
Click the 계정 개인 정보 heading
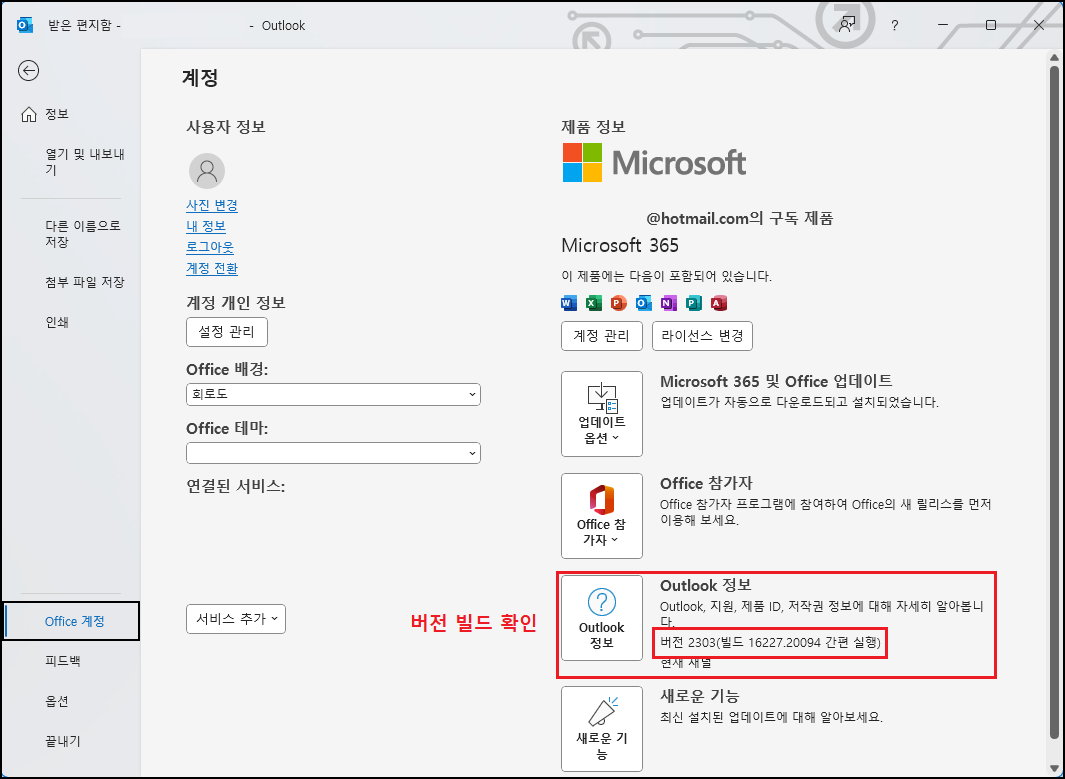point(236,302)
